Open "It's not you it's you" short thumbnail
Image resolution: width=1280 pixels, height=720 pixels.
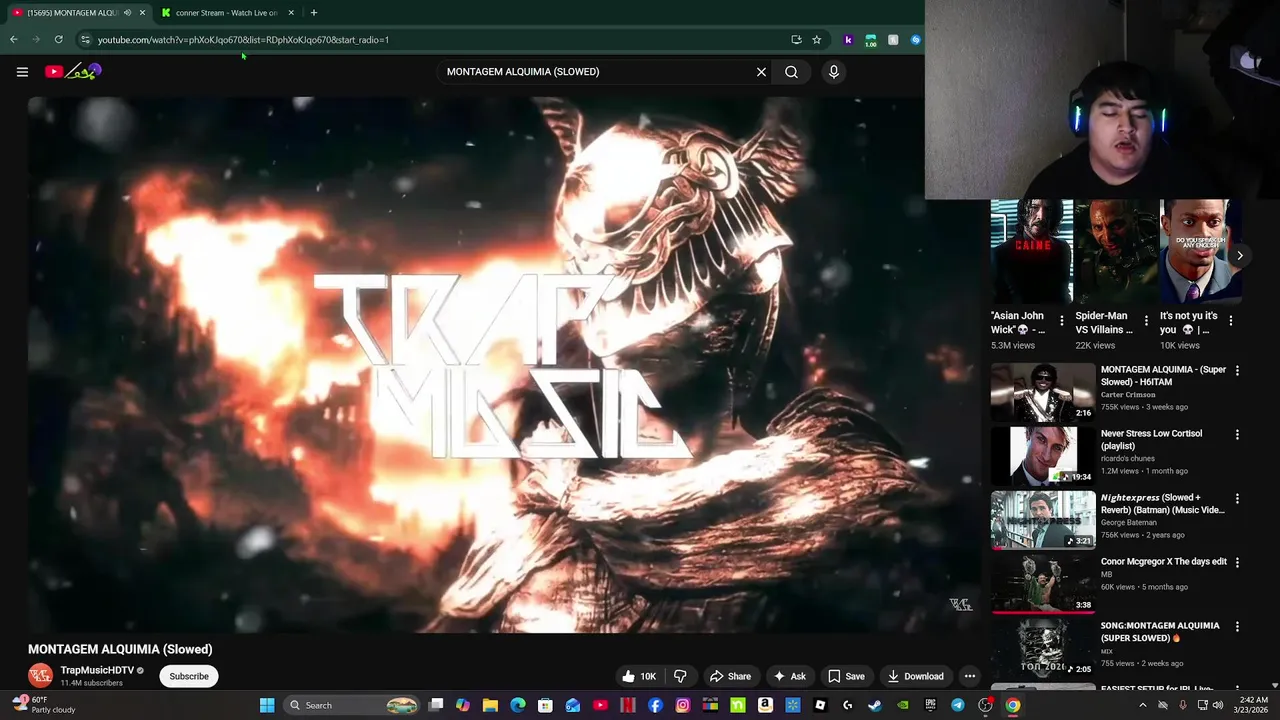[x=1200, y=251]
